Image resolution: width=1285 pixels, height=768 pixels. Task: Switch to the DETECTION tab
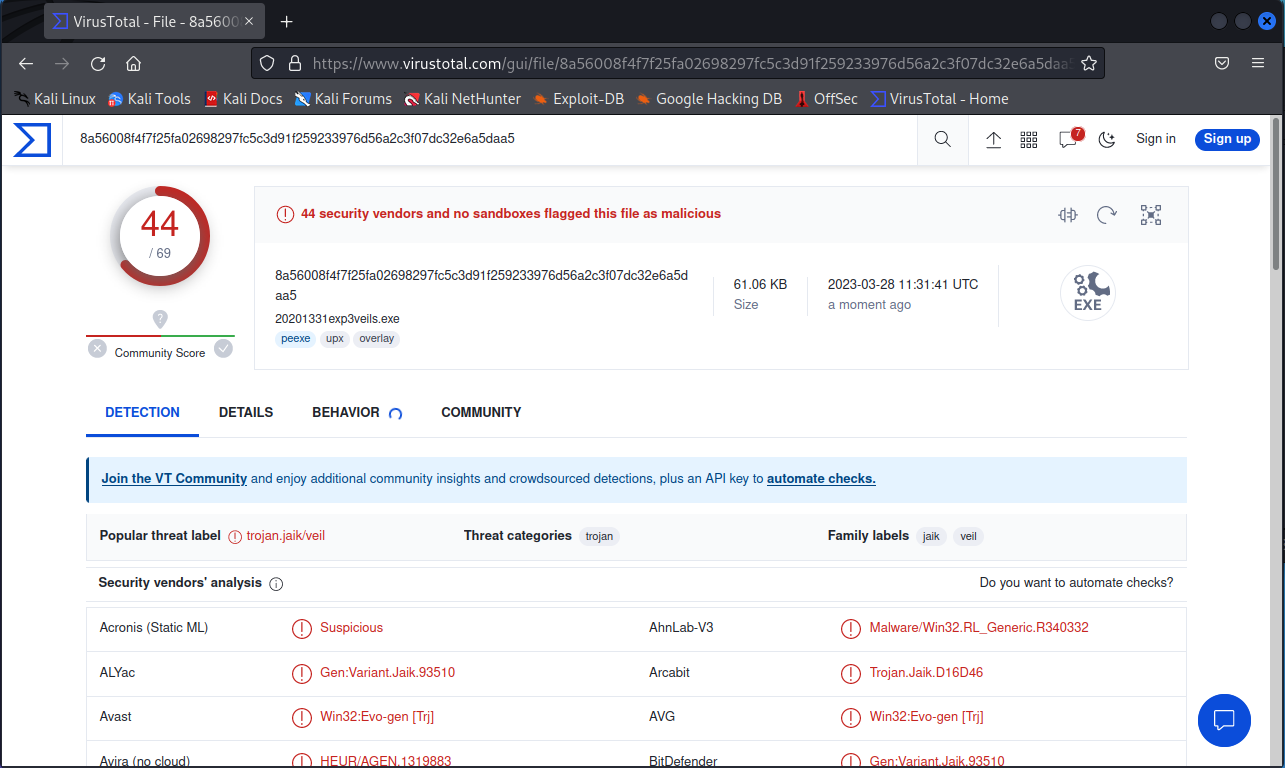click(143, 412)
